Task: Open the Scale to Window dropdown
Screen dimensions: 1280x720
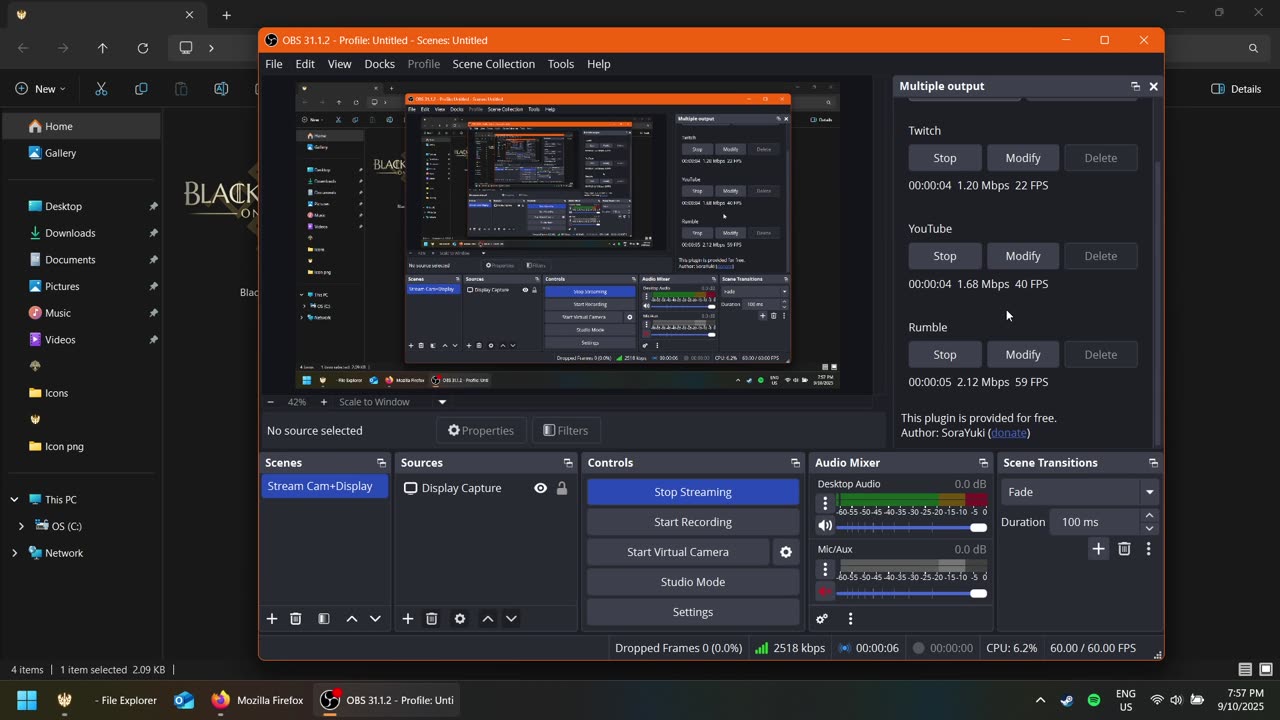Action: 392,402
